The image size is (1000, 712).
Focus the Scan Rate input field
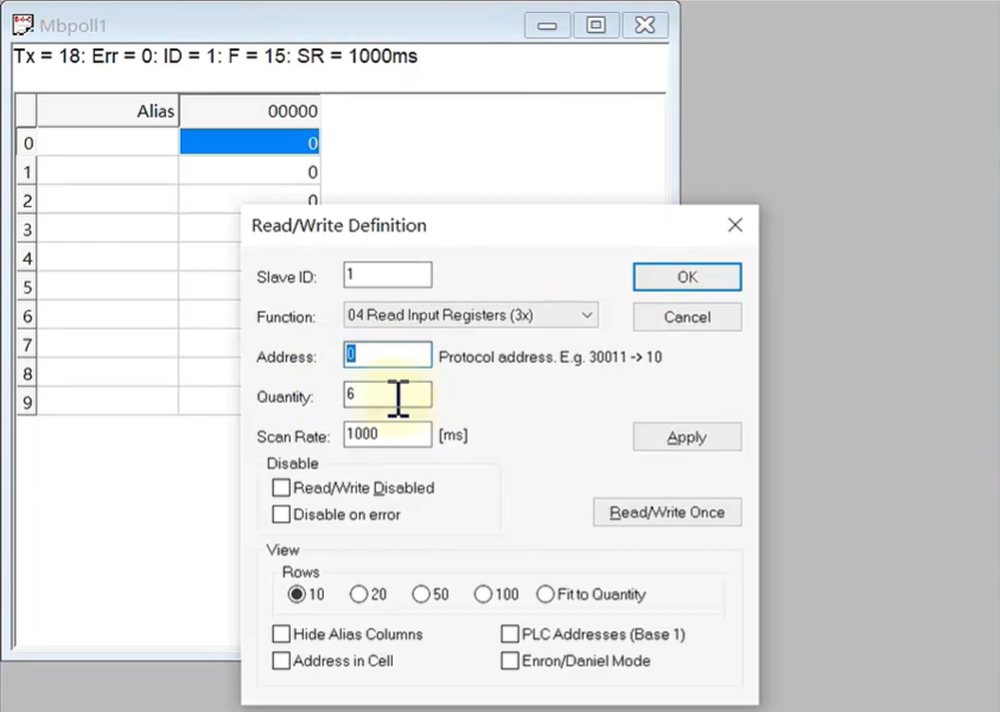(387, 434)
